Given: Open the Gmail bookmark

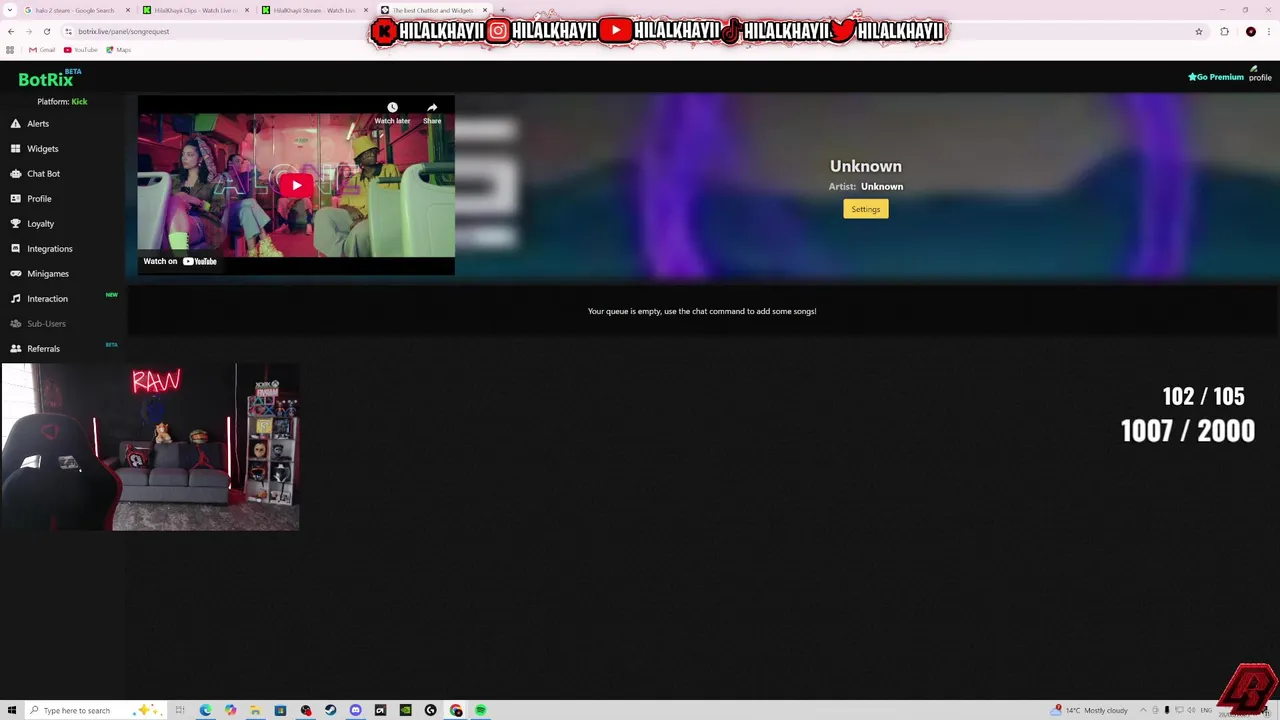Looking at the screenshot, I should (x=42, y=50).
